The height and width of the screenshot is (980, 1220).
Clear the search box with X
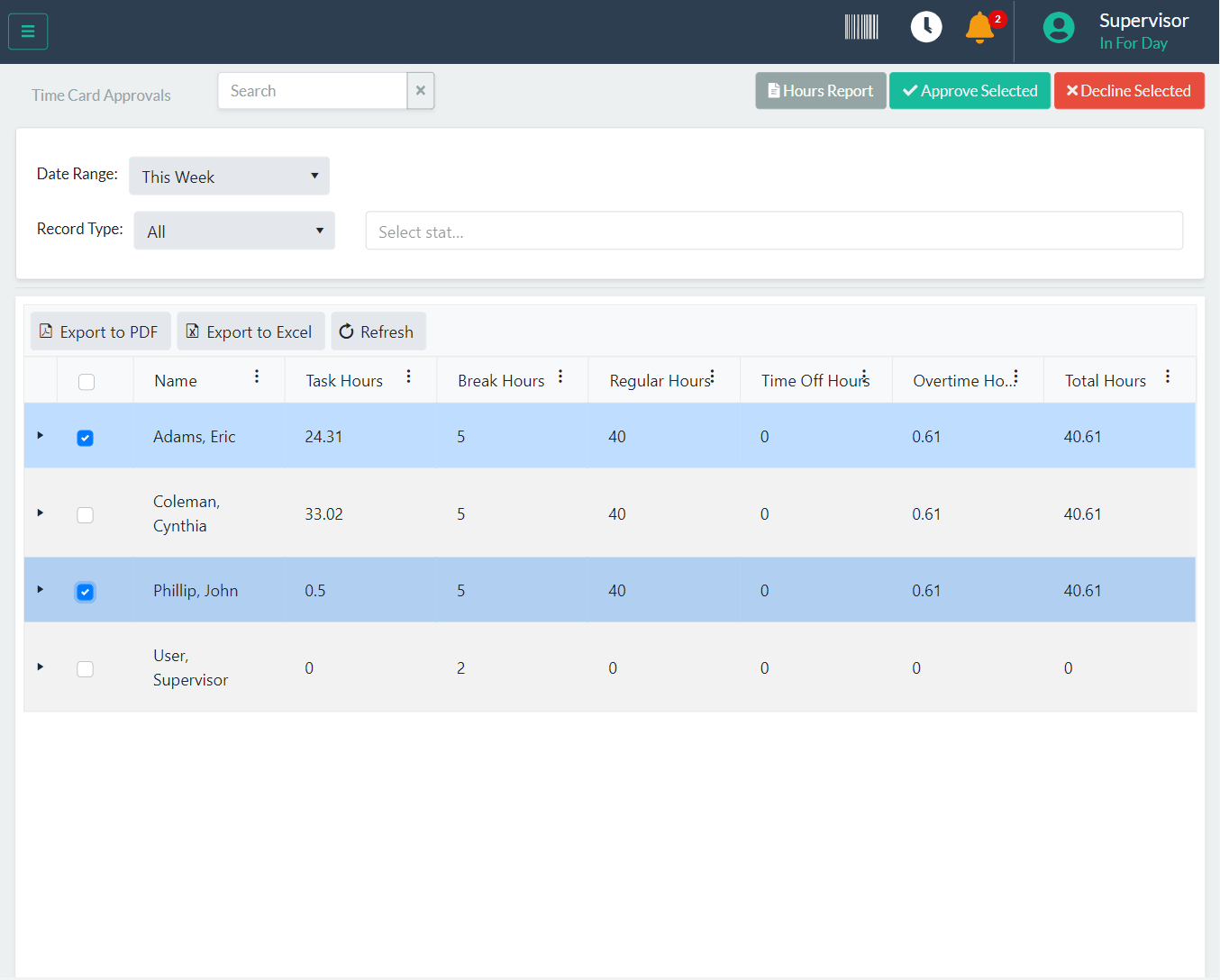coord(421,91)
